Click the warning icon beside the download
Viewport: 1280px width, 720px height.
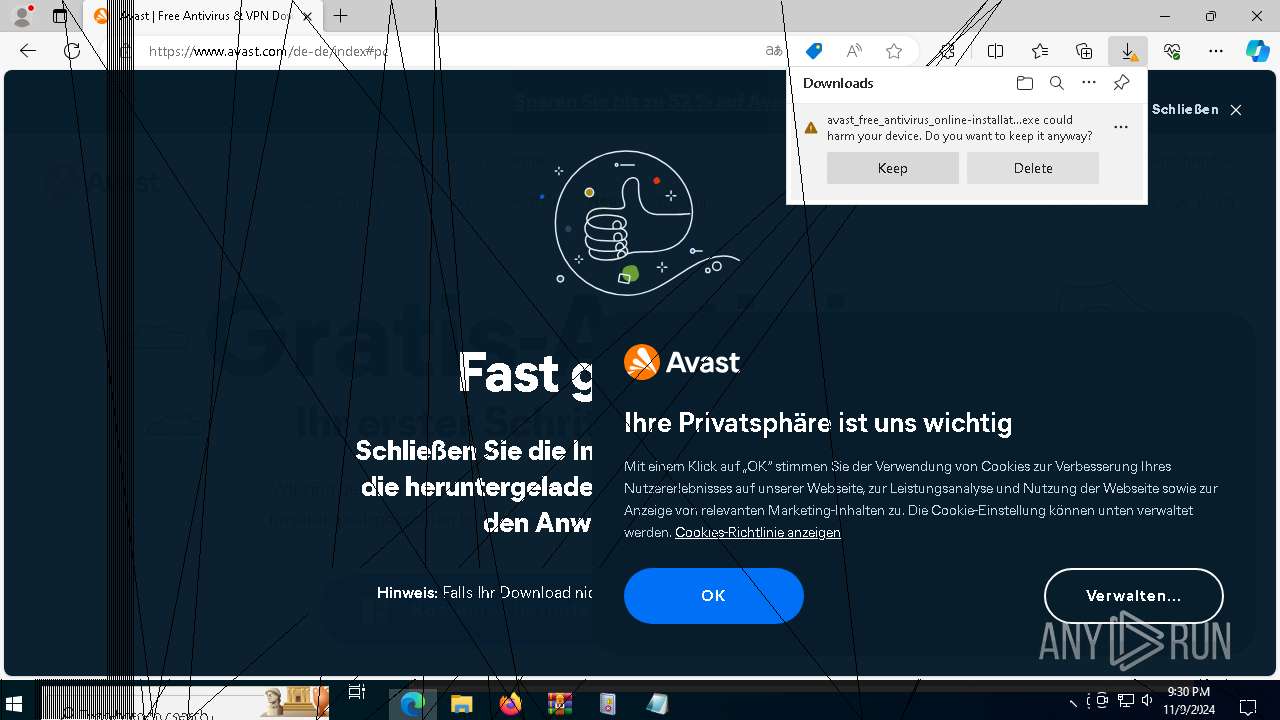811,128
